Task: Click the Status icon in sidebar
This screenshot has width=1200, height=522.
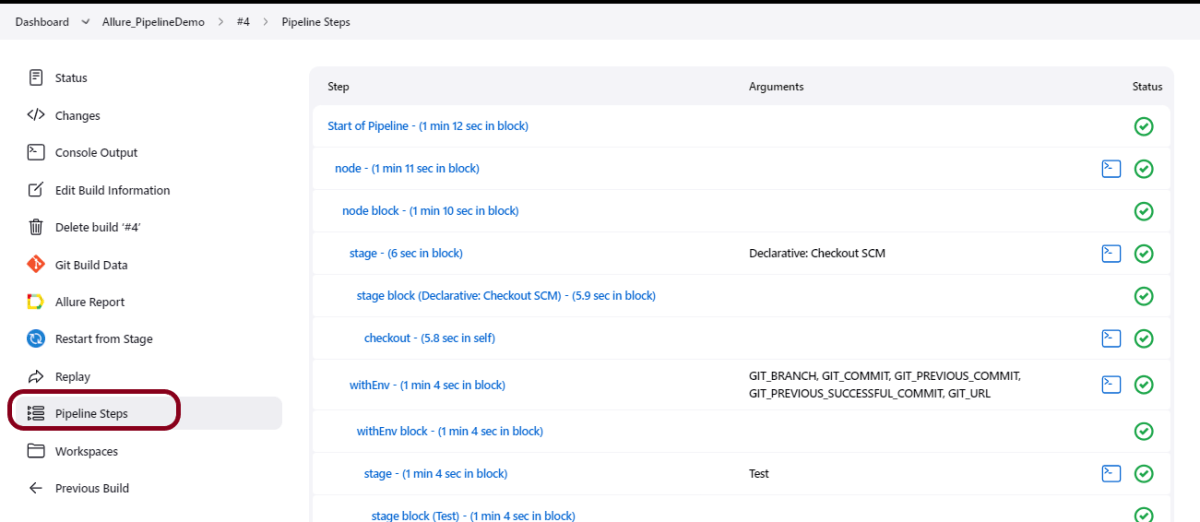Action: click(x=36, y=78)
